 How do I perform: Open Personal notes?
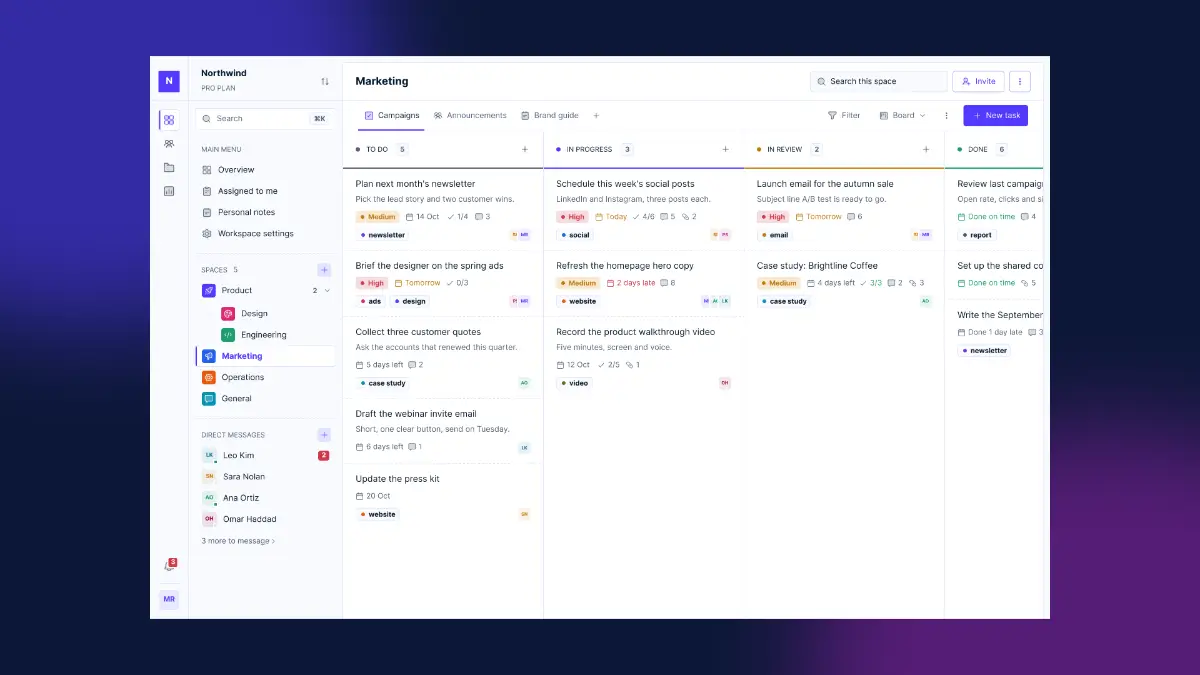[265, 212]
